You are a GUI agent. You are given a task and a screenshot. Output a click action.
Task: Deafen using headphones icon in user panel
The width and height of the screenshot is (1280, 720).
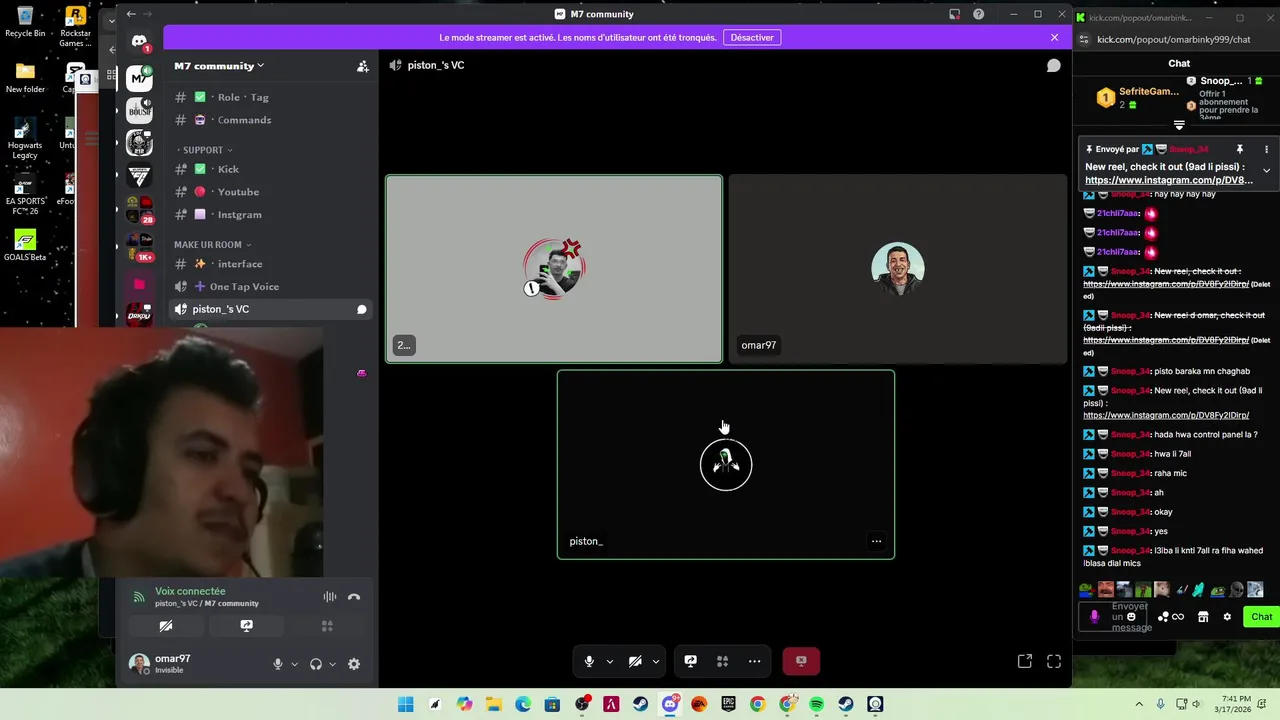pos(316,664)
